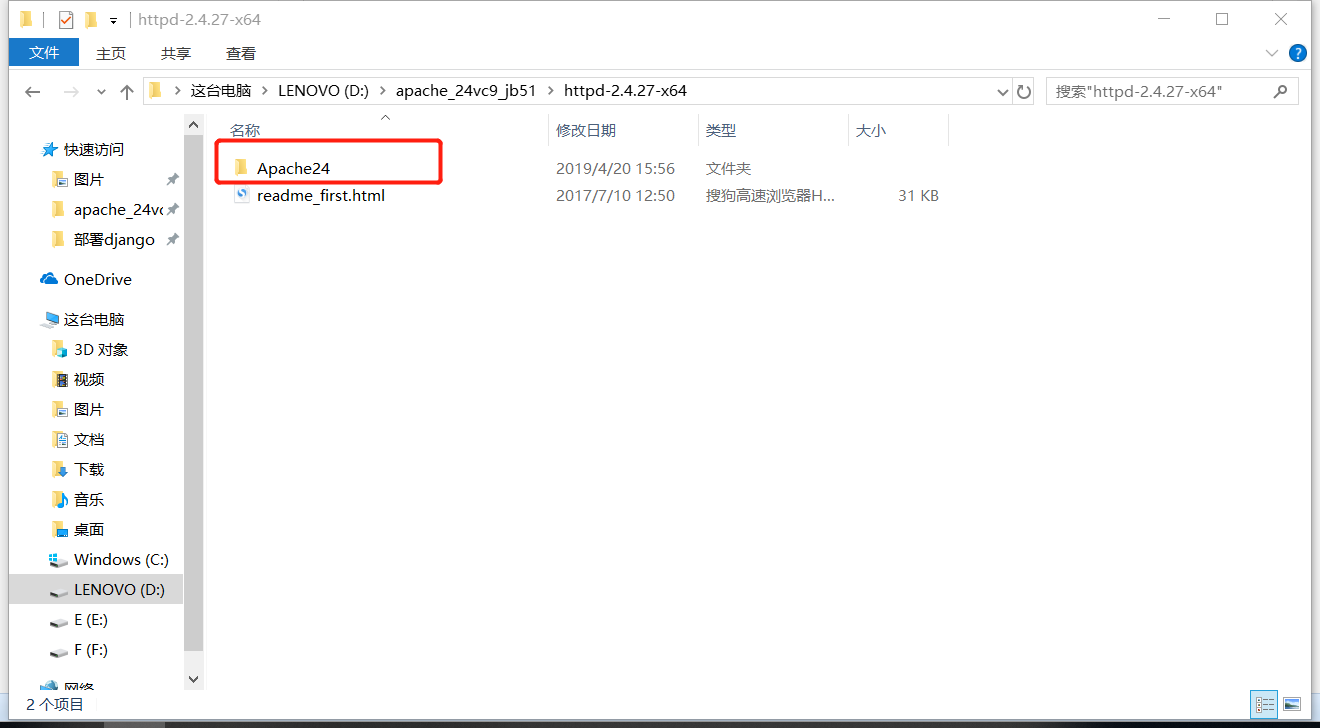This screenshot has width=1320, height=728.
Task: Switch to the 共享 ribbon tab
Action: pyautogui.click(x=174, y=53)
